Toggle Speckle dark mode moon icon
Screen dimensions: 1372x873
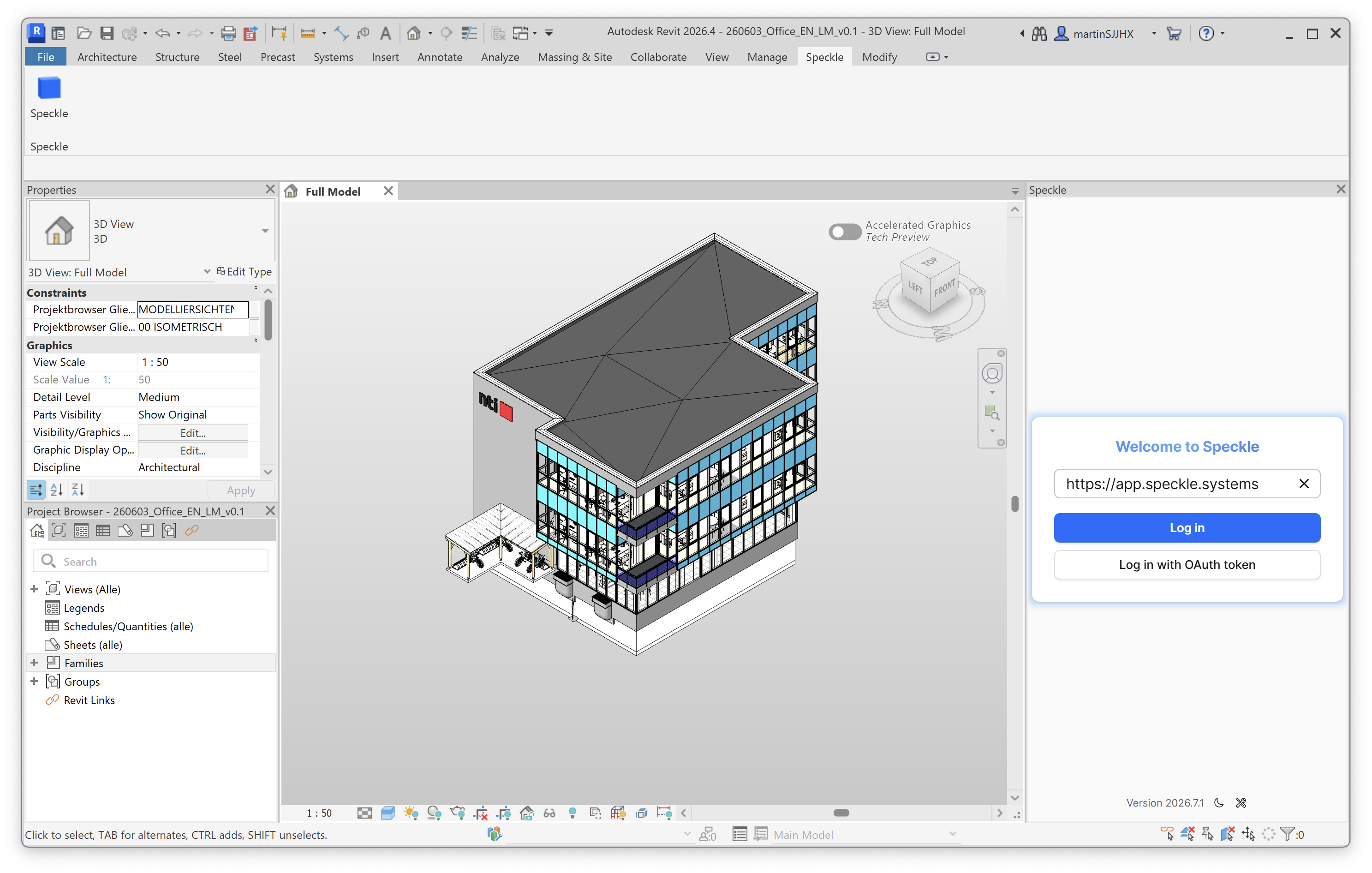pos(1219,802)
